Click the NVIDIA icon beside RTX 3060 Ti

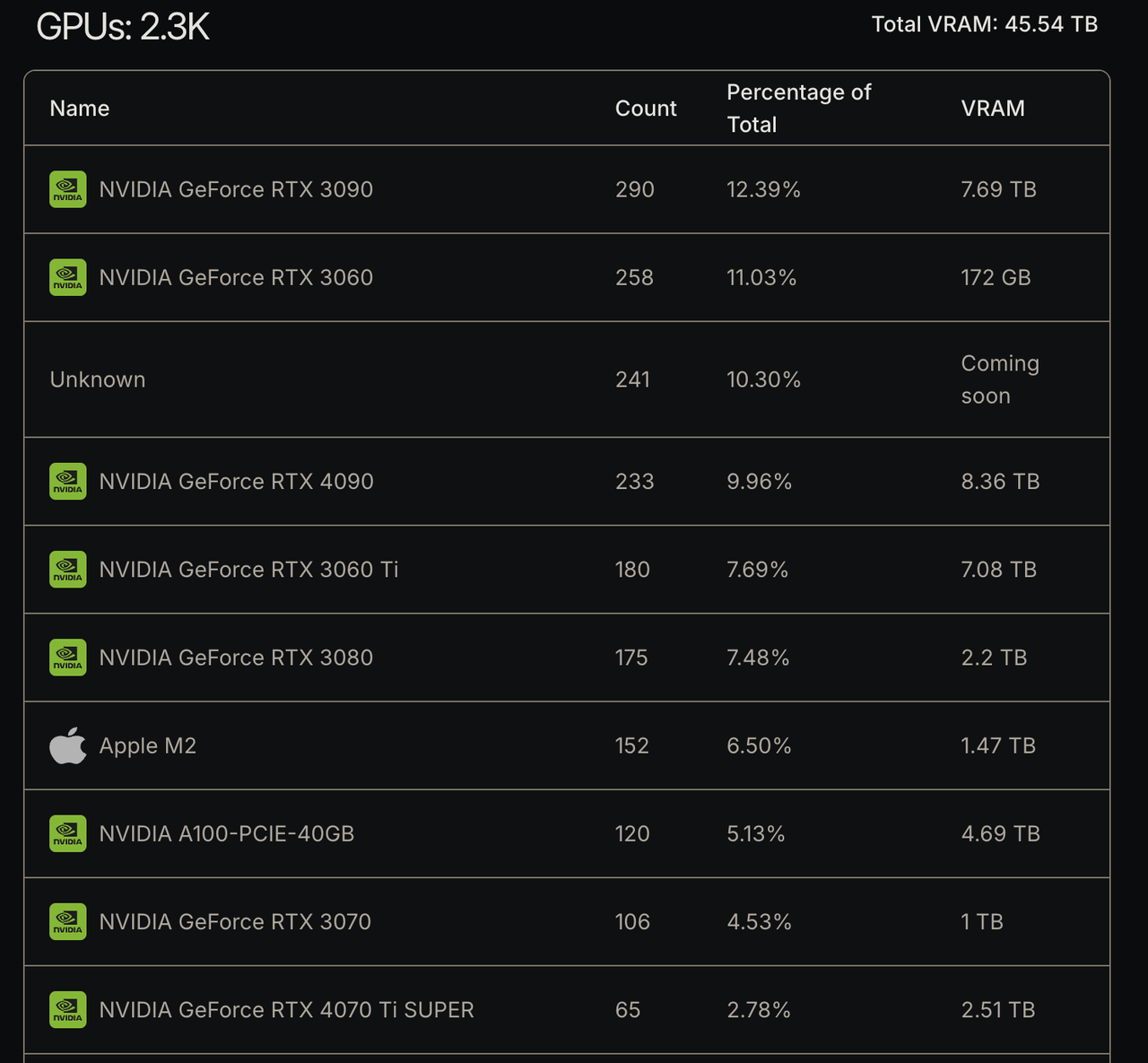68,570
